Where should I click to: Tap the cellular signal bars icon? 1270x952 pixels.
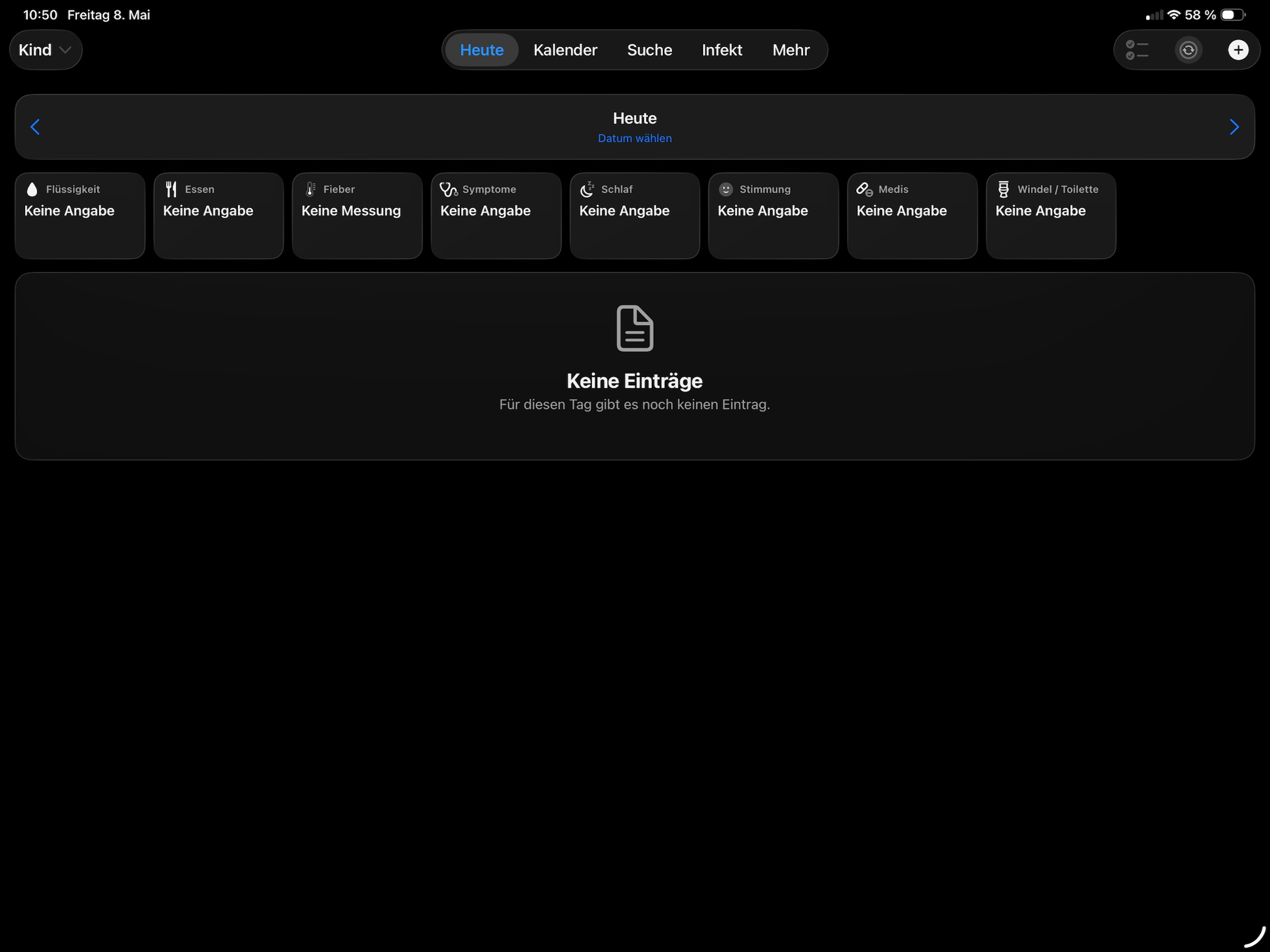coord(1155,15)
